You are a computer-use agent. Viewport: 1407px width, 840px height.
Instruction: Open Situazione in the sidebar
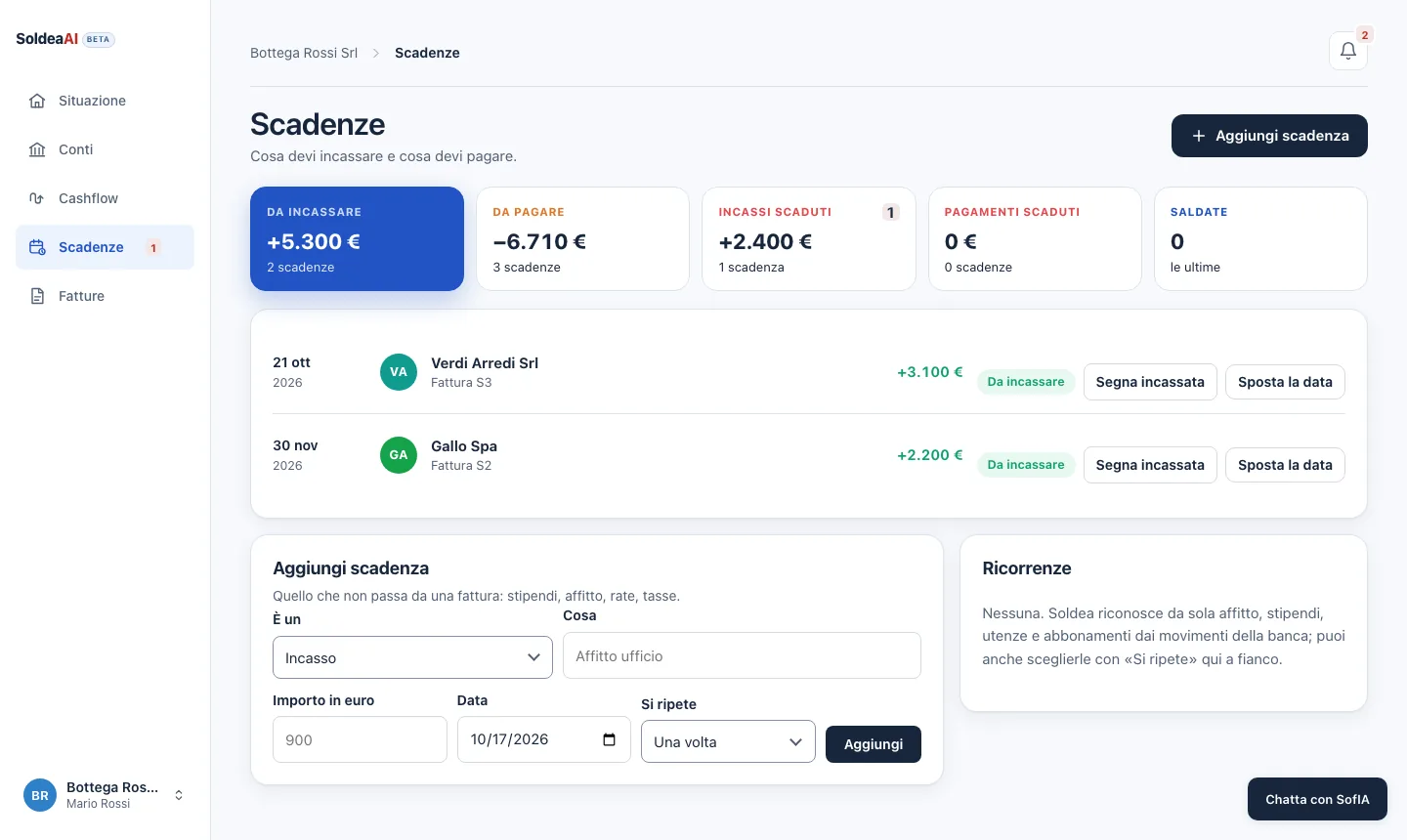pos(105,101)
